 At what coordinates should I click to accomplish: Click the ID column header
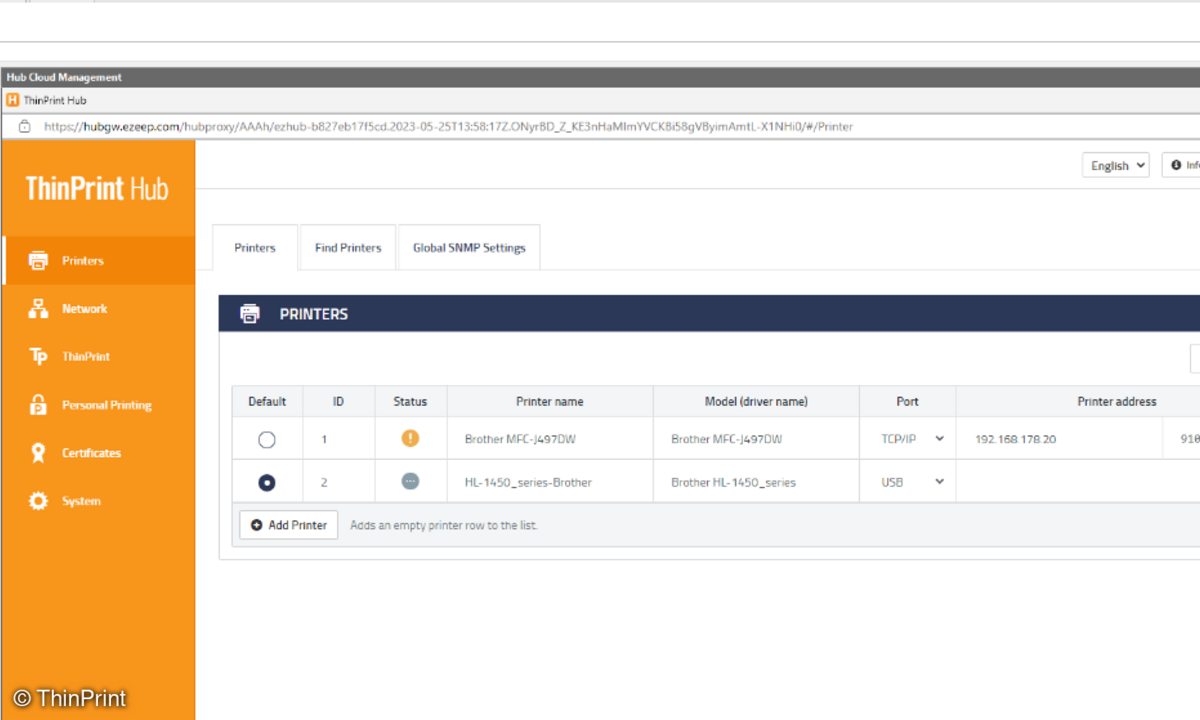(339, 402)
